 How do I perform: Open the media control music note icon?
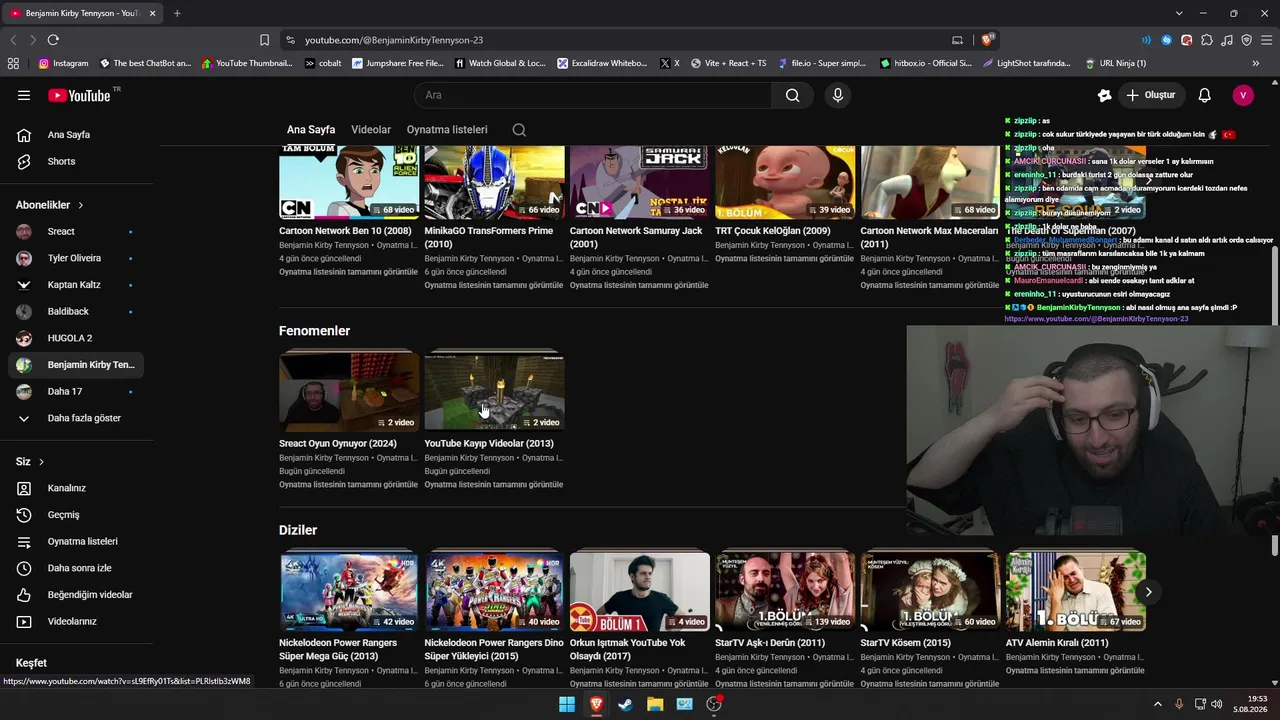1227,40
